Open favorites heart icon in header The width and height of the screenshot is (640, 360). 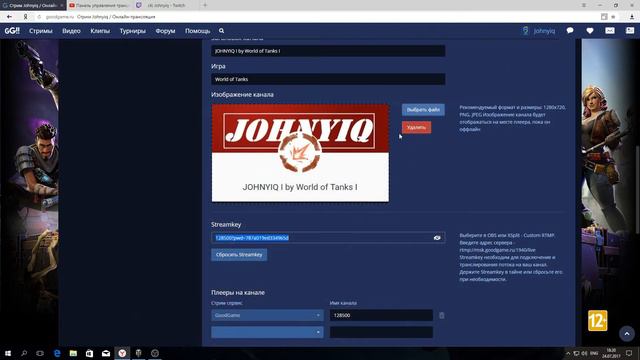point(590,31)
